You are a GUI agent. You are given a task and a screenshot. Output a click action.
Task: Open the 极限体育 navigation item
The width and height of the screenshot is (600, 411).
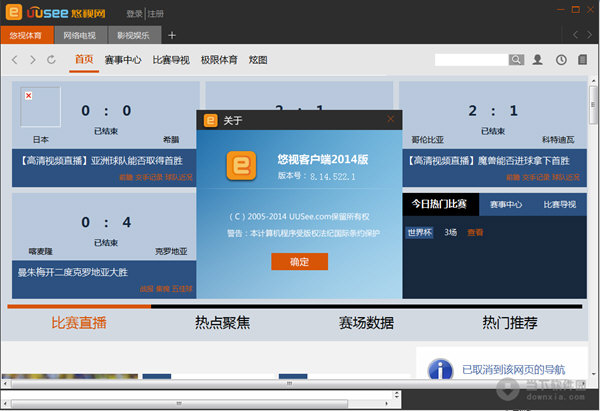pyautogui.click(x=219, y=60)
